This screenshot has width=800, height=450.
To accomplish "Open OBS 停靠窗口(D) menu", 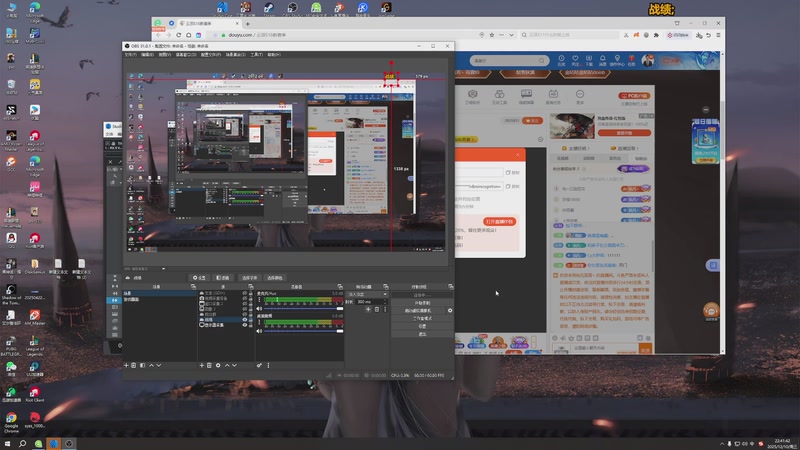I will click(186, 55).
